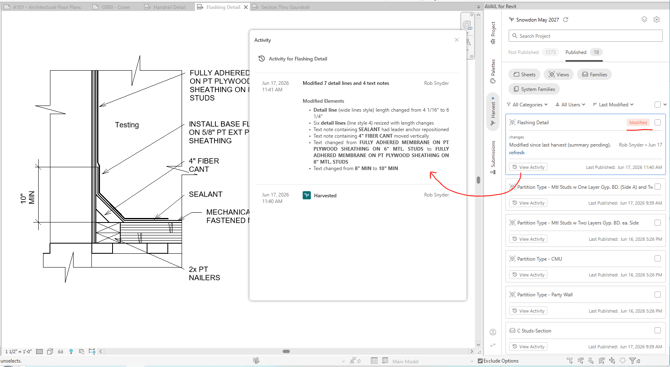Click the worksets icon in status bar
Screen dimensions: 670x367
256,361
